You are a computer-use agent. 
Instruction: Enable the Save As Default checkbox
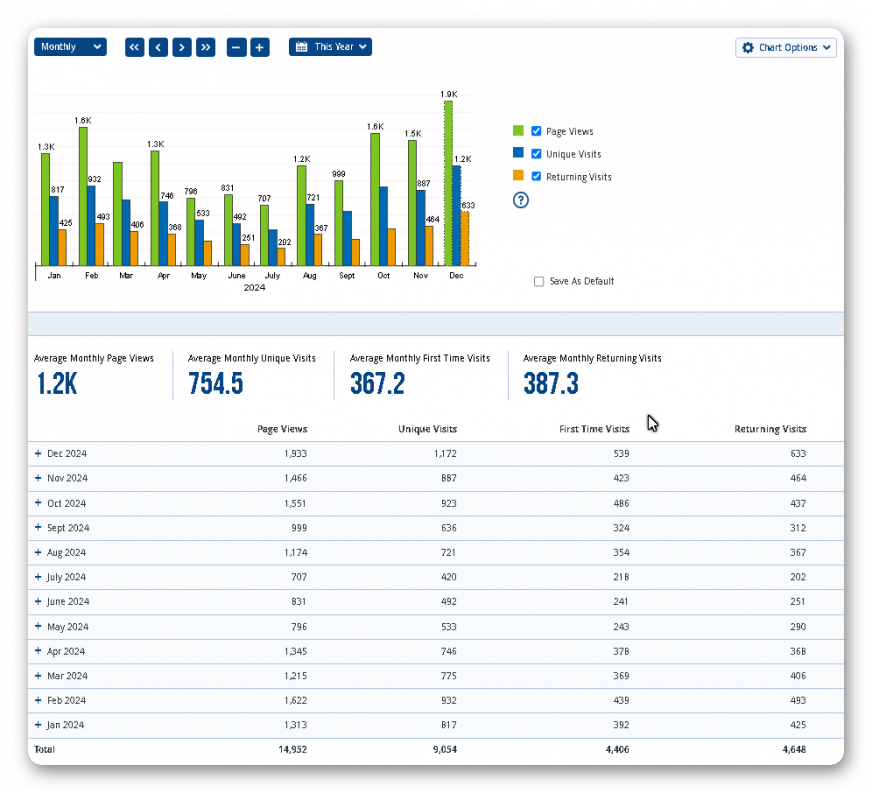tap(539, 282)
